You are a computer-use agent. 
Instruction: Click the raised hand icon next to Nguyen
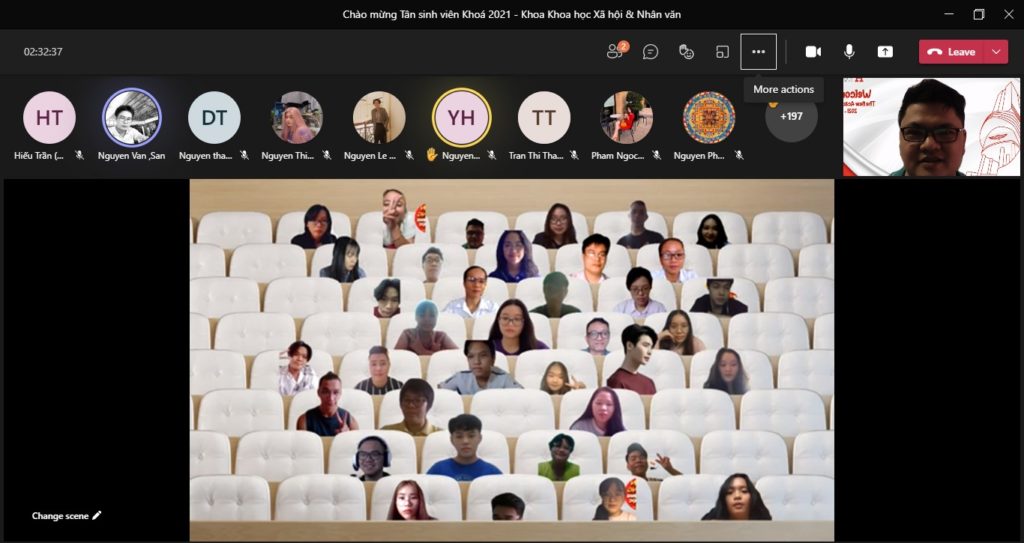coord(431,155)
